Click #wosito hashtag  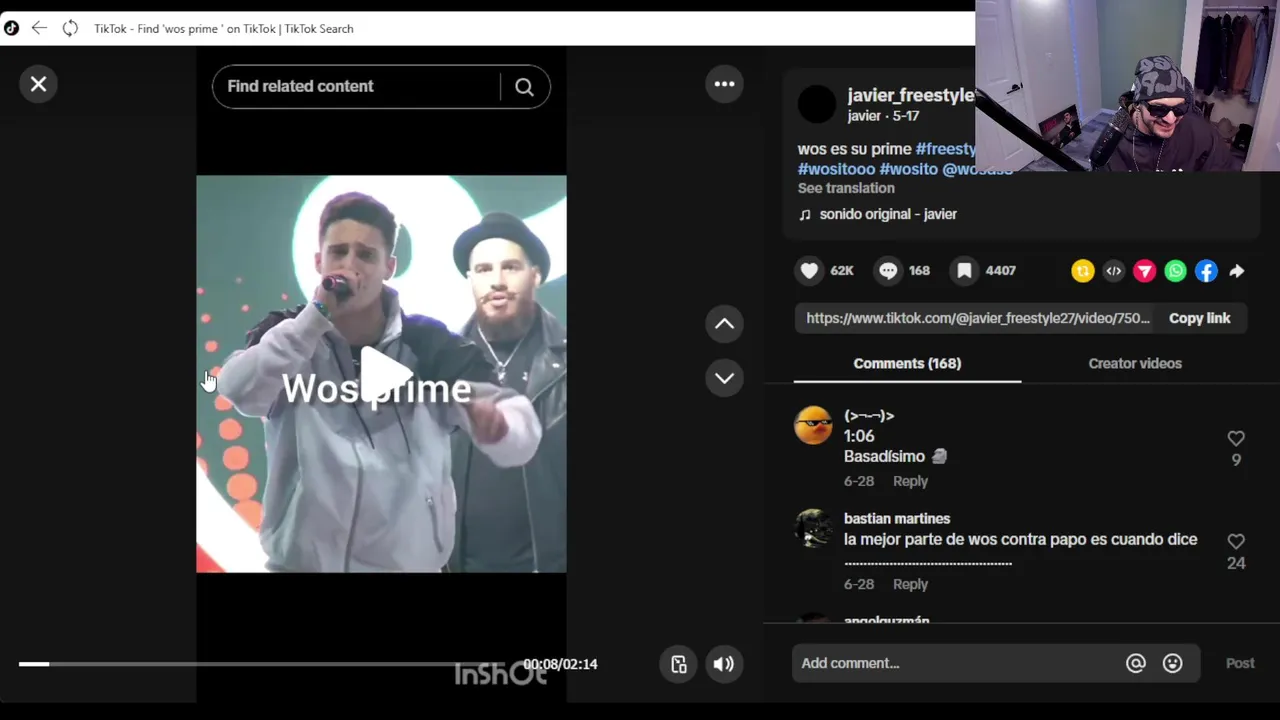click(908, 169)
